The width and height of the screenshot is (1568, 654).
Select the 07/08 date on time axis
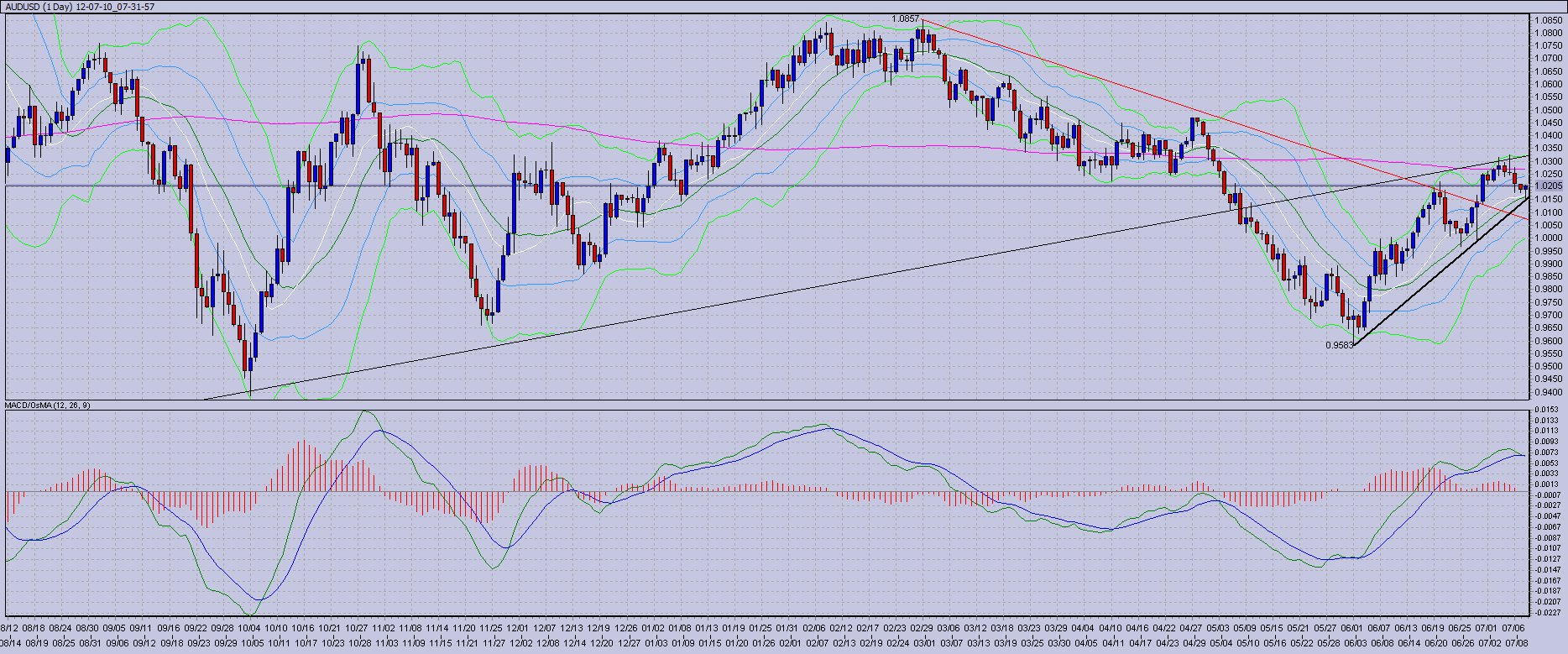coord(1513,628)
